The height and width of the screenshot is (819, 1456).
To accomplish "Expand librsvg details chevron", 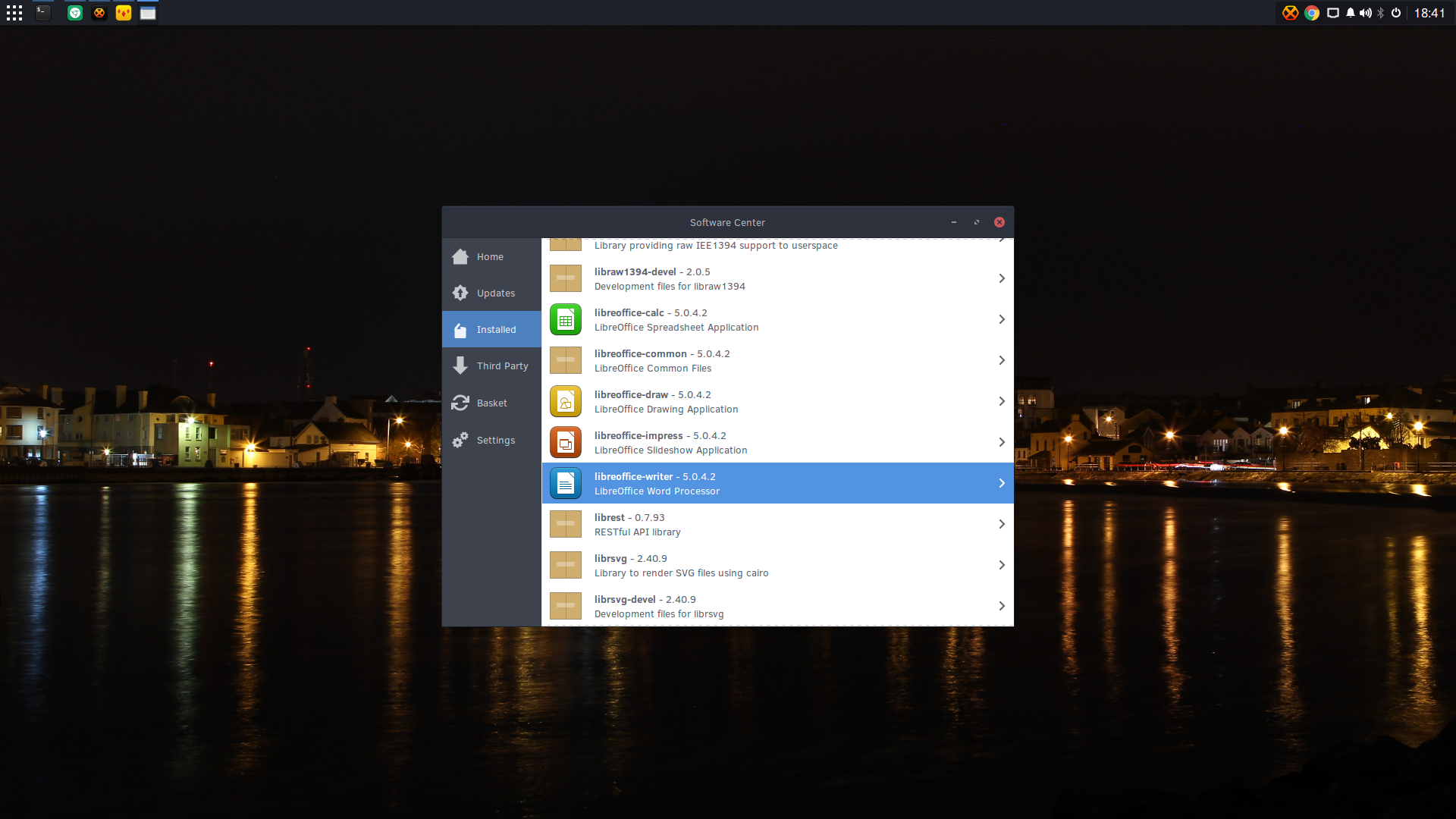I will click(1002, 565).
